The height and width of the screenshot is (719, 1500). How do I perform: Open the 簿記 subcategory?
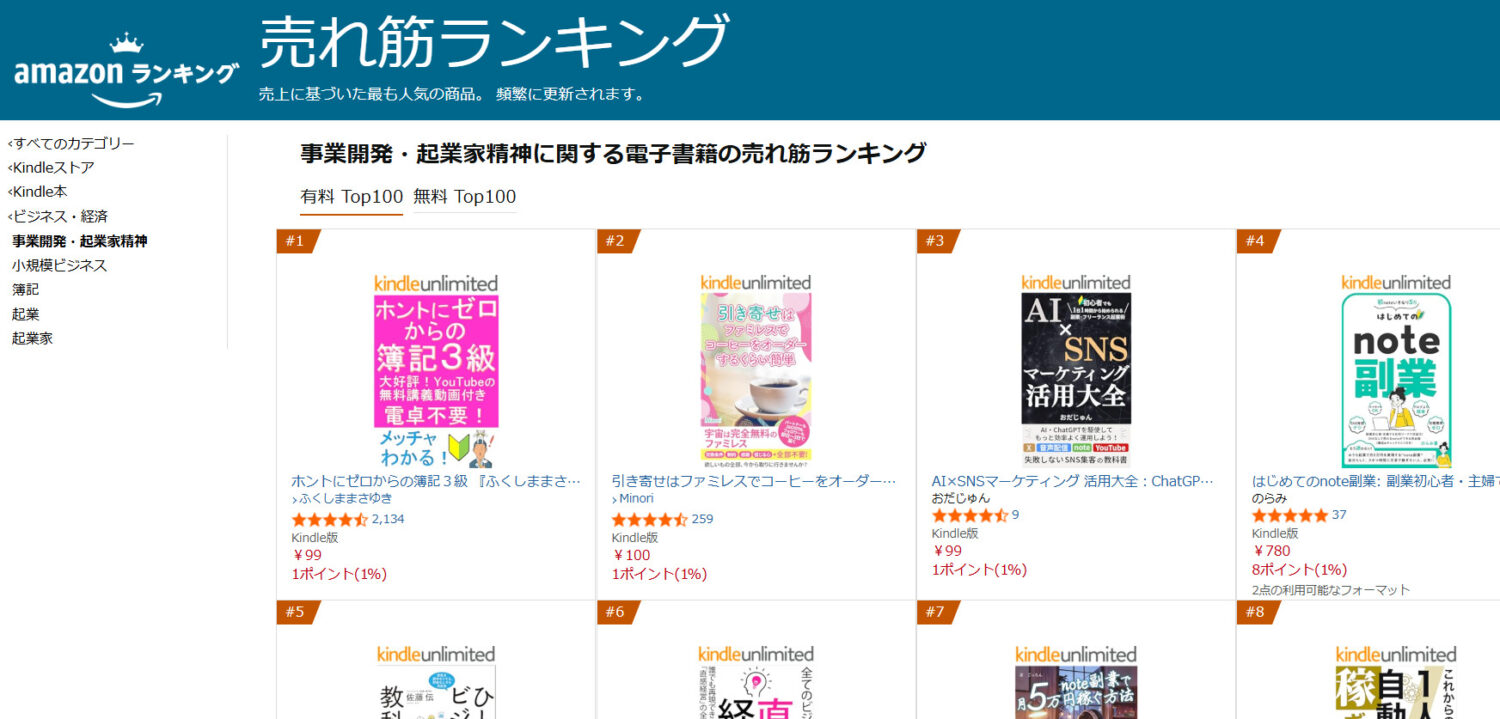click(x=26, y=289)
